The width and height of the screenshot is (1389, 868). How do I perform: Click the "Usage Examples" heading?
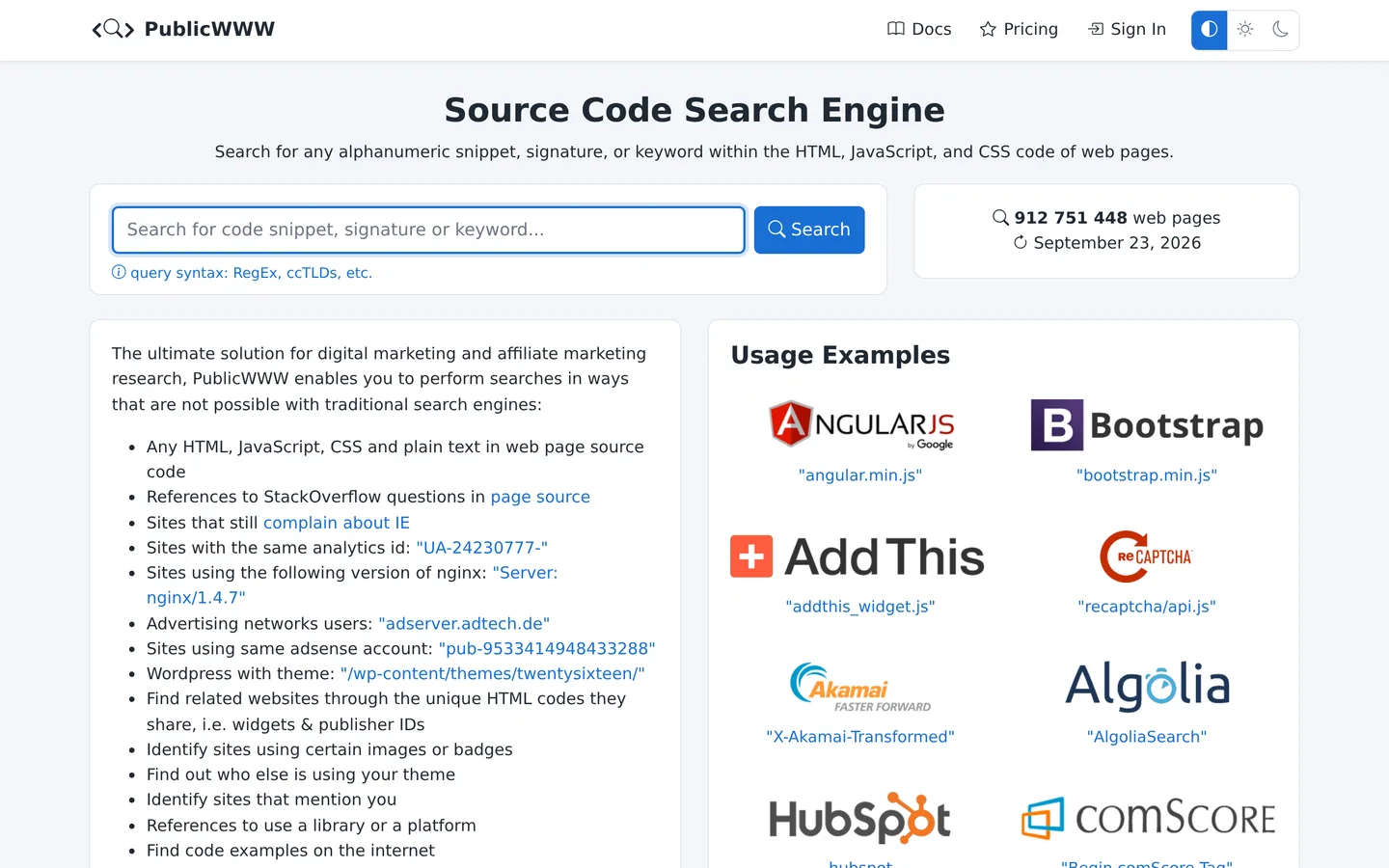click(840, 355)
